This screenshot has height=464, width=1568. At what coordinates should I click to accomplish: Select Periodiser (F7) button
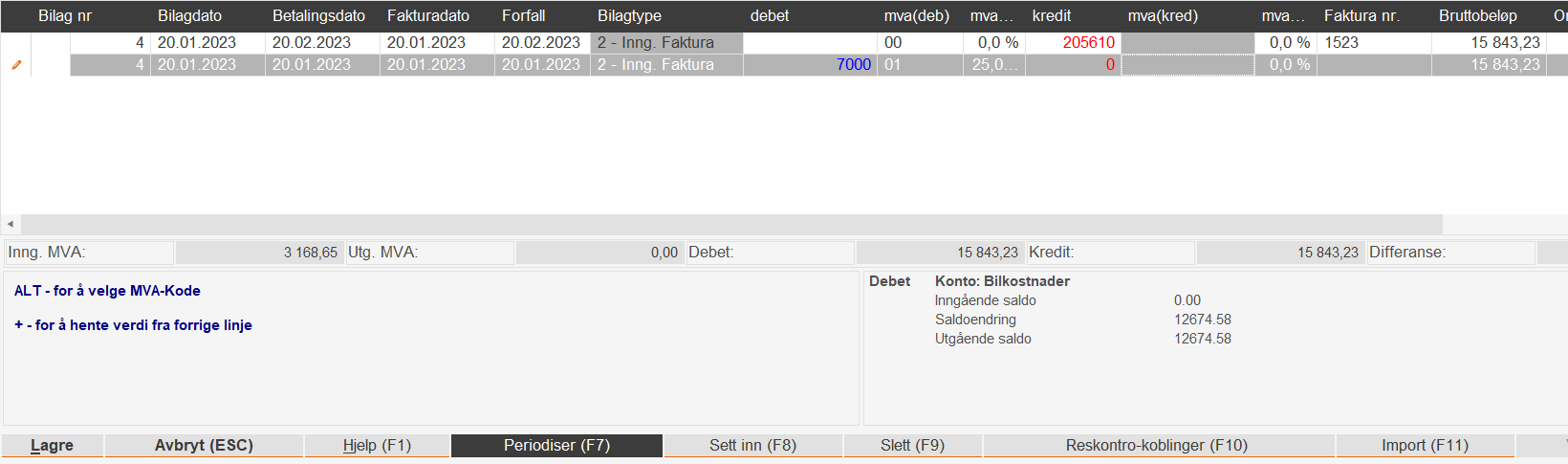point(556,446)
